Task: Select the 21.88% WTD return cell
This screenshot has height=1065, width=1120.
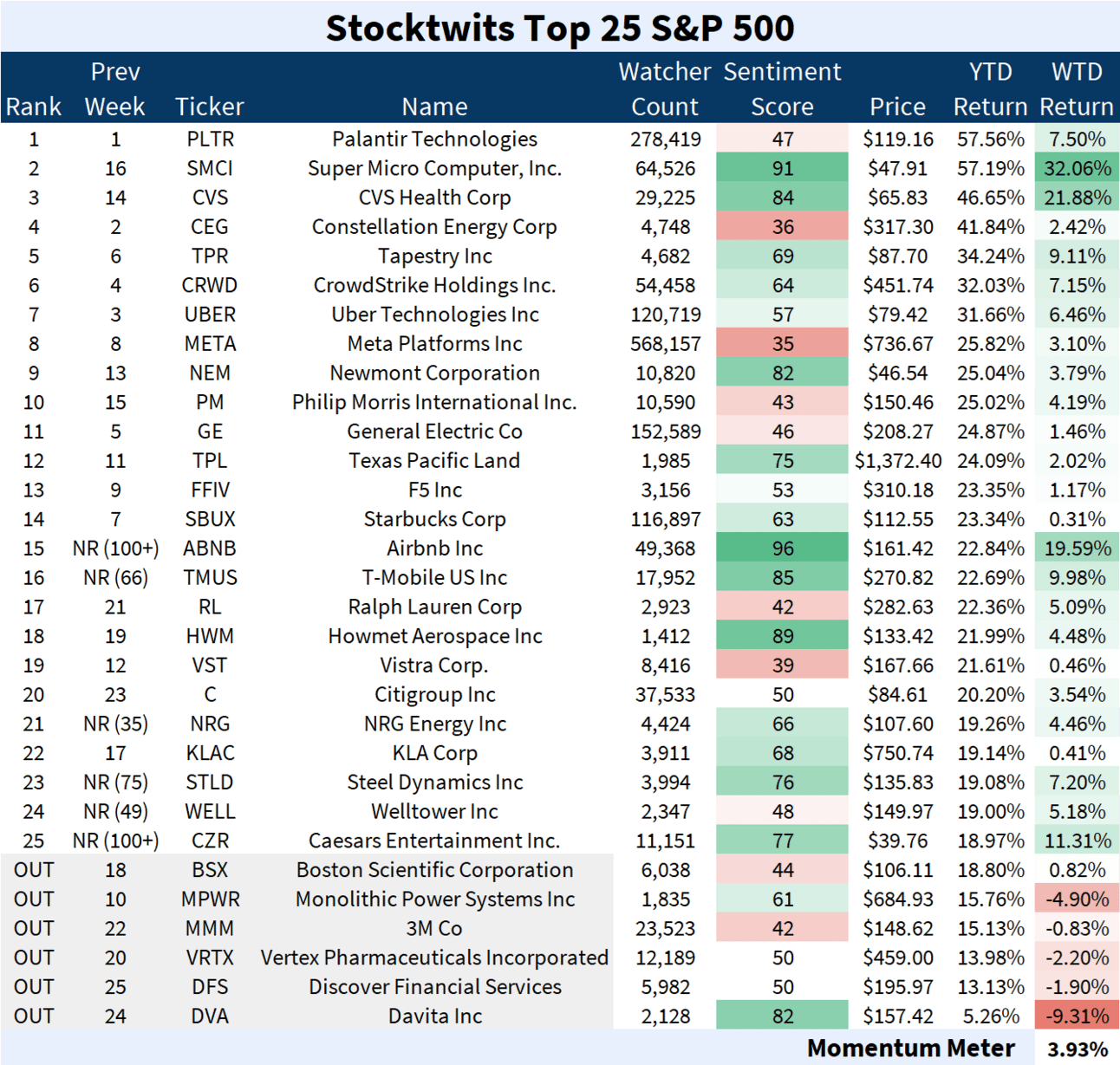Action: [1077, 198]
